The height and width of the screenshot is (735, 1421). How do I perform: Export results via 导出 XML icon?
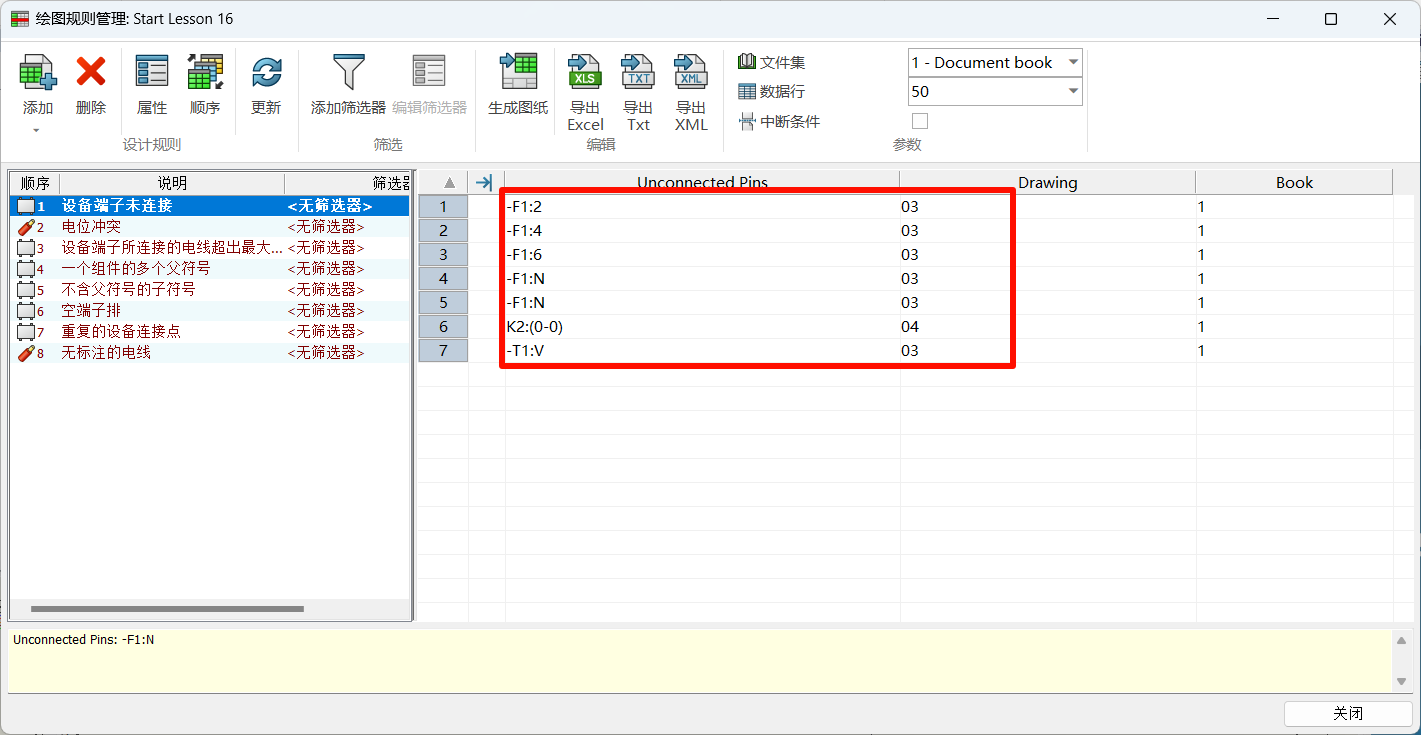click(691, 73)
